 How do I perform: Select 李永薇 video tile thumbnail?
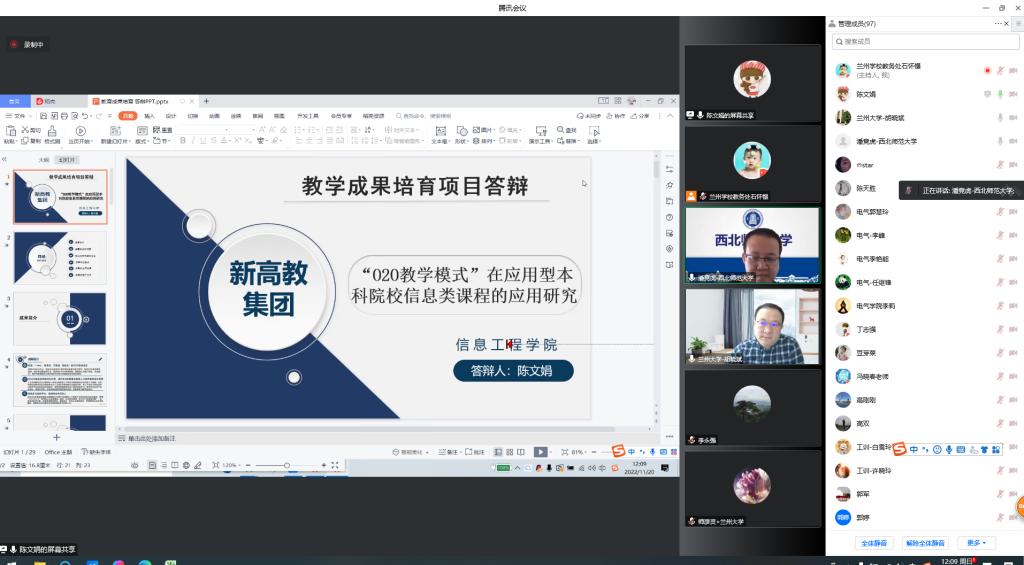point(751,410)
